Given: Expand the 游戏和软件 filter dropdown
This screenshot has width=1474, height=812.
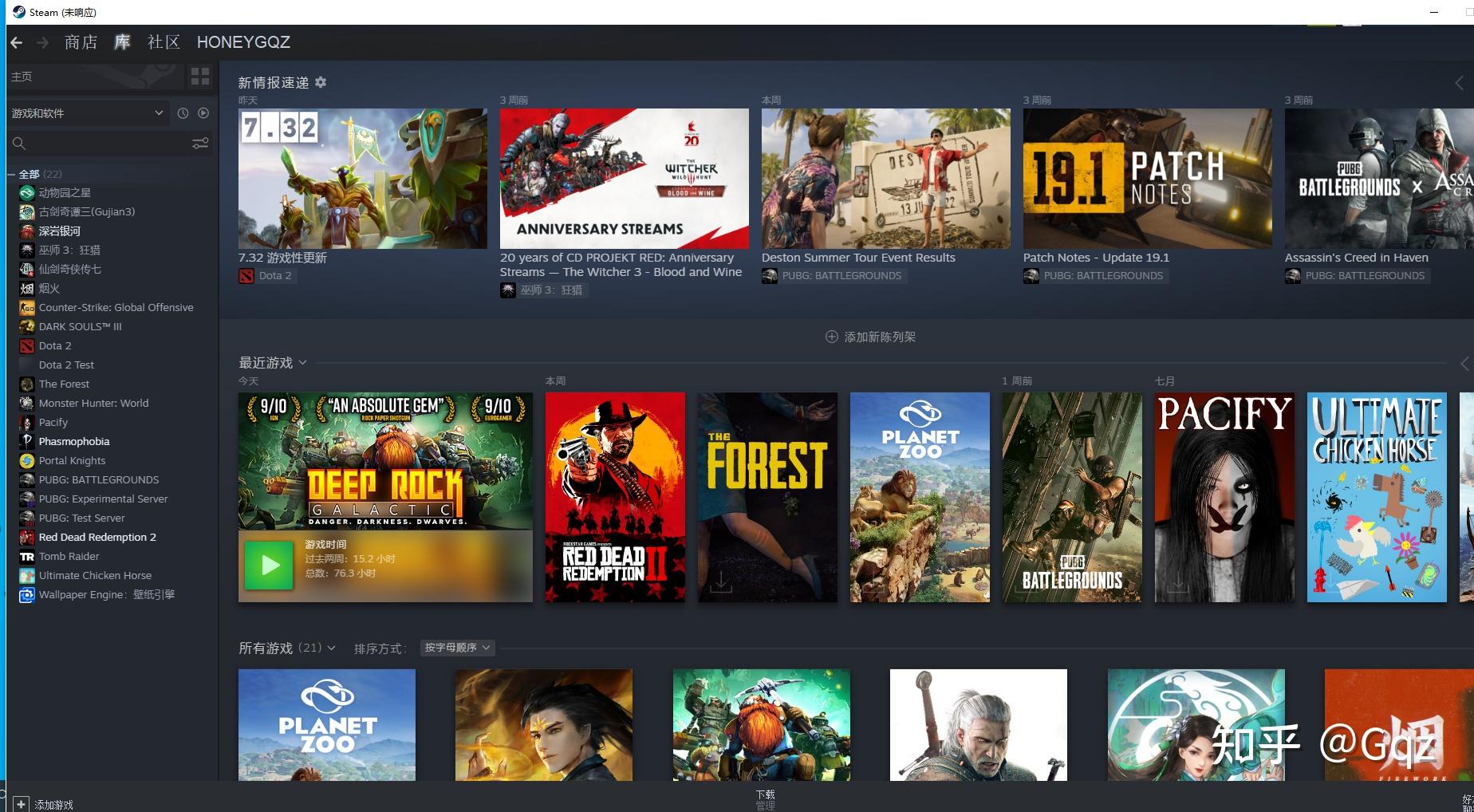Looking at the screenshot, I should pos(88,113).
